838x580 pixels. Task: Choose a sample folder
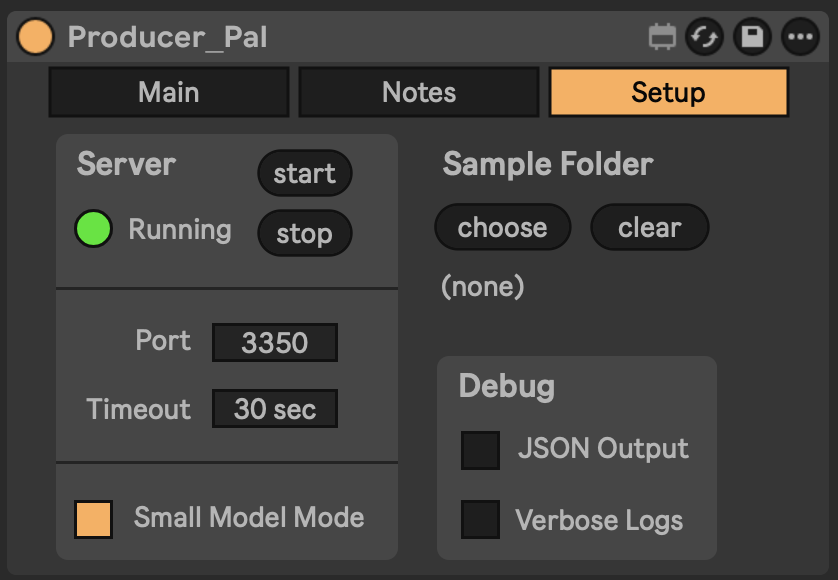tap(502, 227)
